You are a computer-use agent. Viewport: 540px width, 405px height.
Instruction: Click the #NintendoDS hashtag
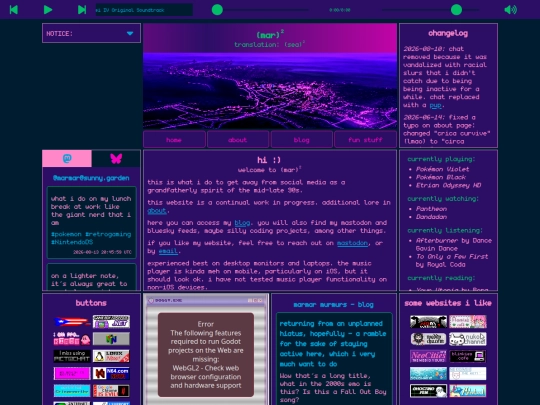click(x=72, y=242)
